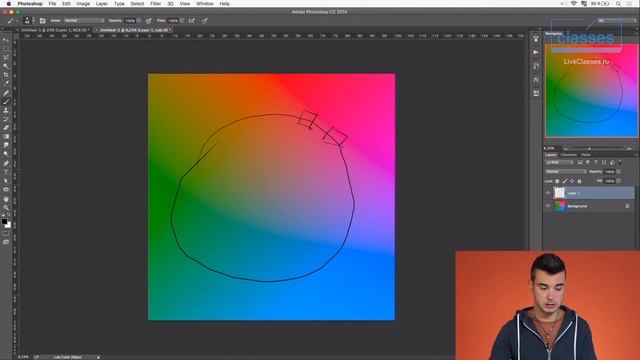
Task: Open the brush Mode dropdown
Action: (84, 20)
